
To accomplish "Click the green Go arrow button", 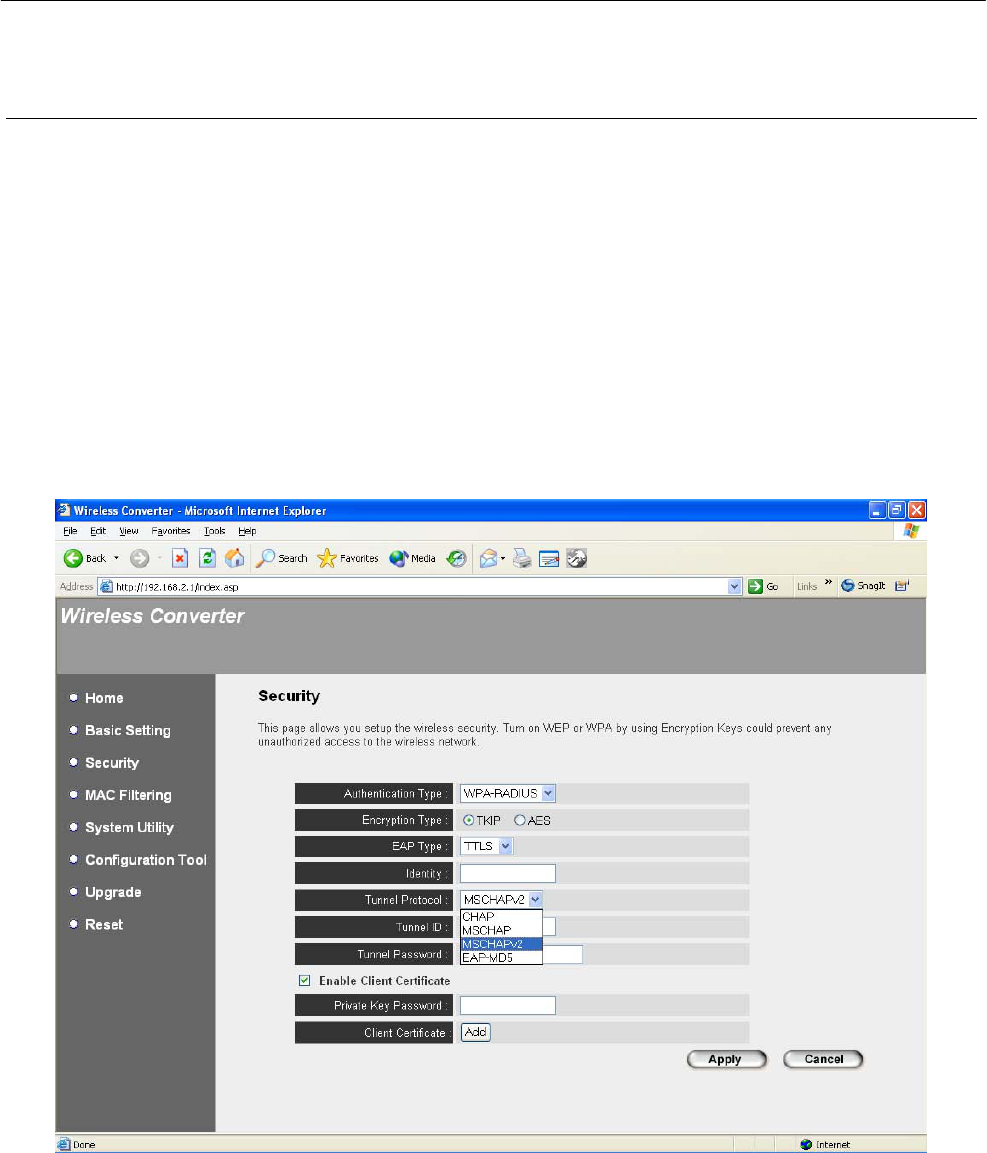I will [755, 586].
